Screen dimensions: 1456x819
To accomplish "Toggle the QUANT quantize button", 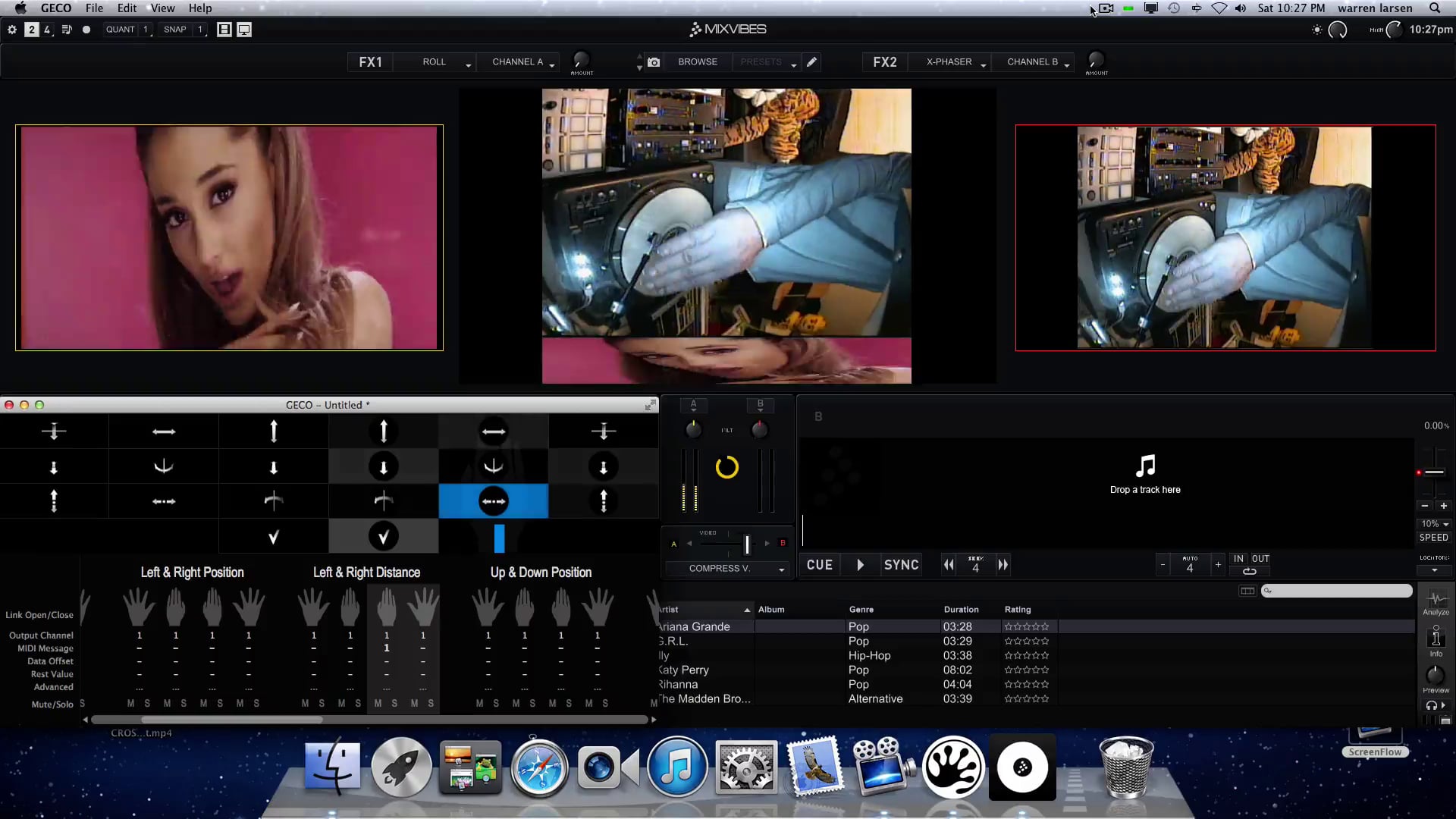I will pos(121,30).
